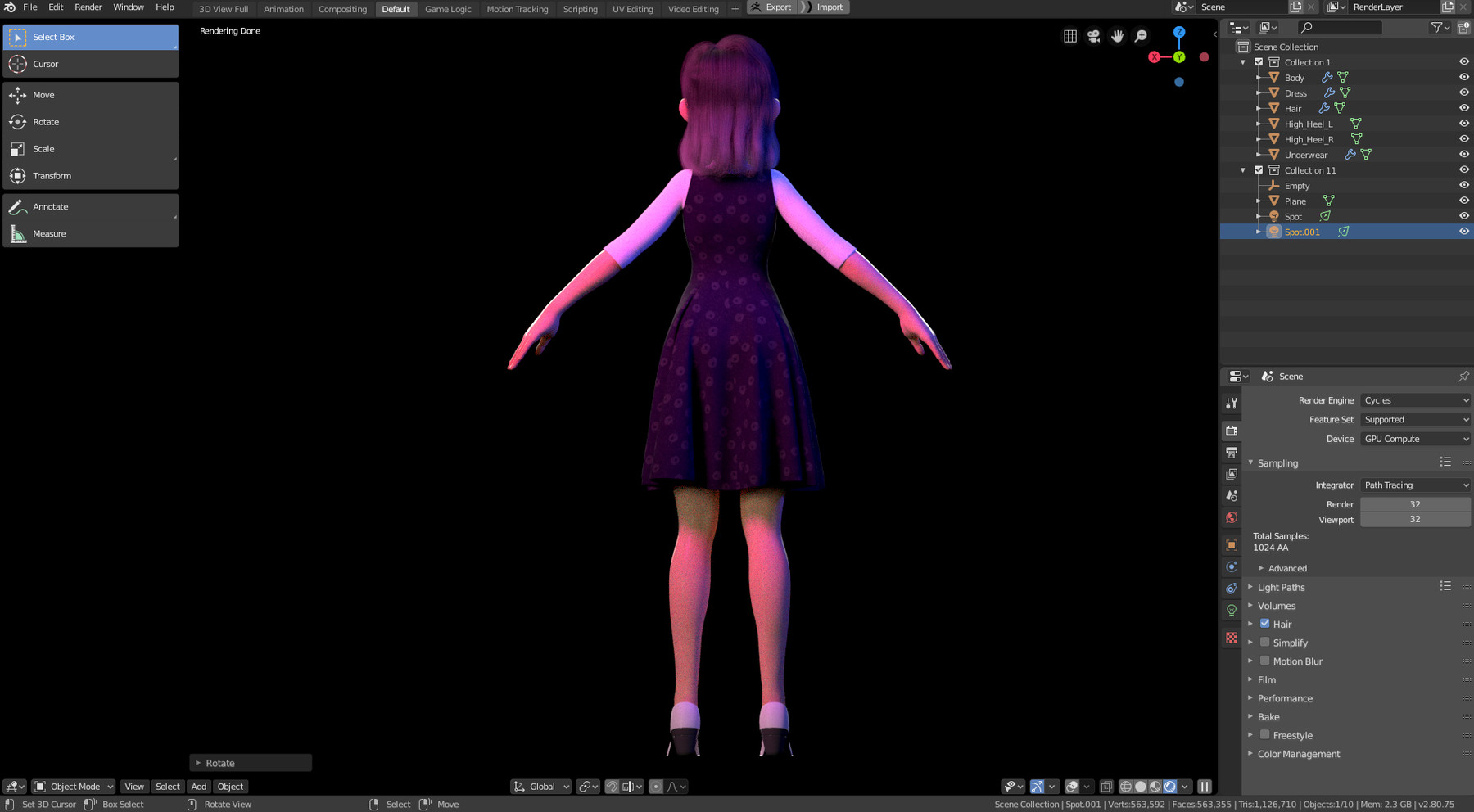1474x812 pixels.
Task: Activate the Annotate tool
Action: (x=90, y=207)
